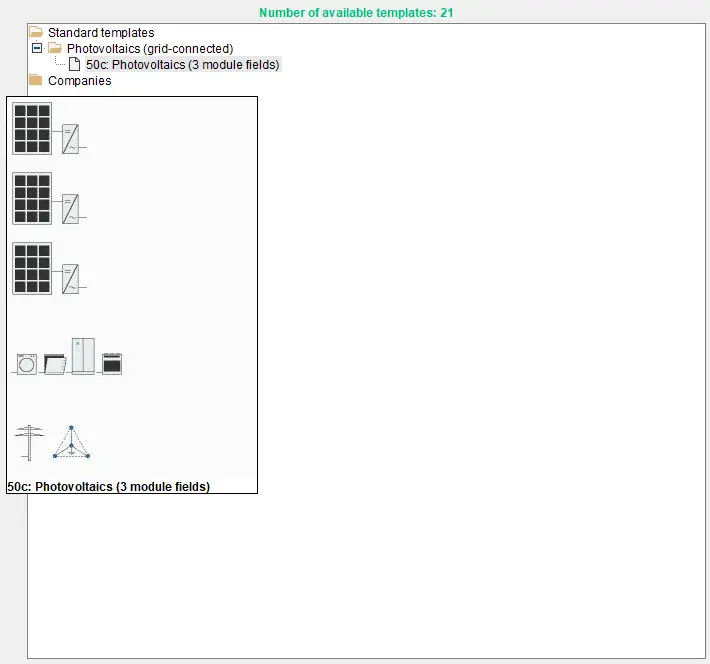Click the refrigerator appliance icon
710x664 pixels.
(82, 356)
